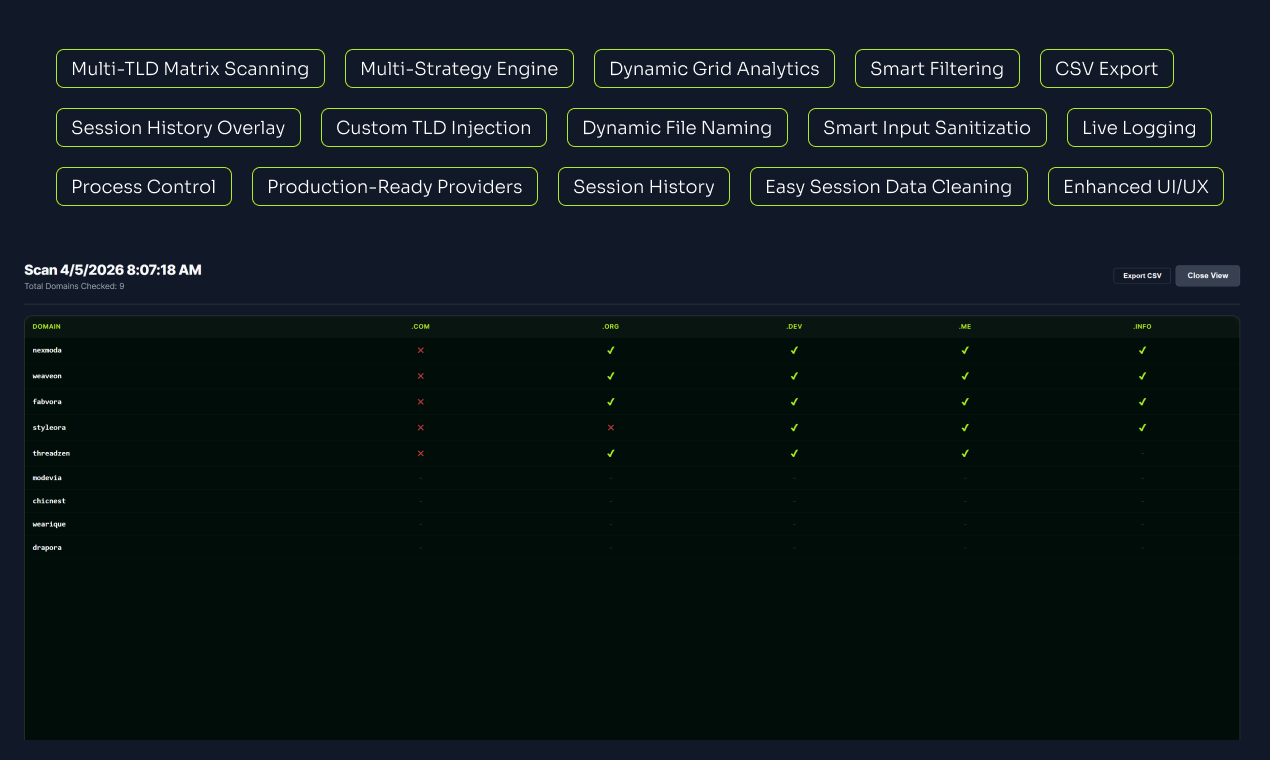Click fabvora's check icon under .INFO
Screen dimensions: 1270x760
[x=1142, y=401]
